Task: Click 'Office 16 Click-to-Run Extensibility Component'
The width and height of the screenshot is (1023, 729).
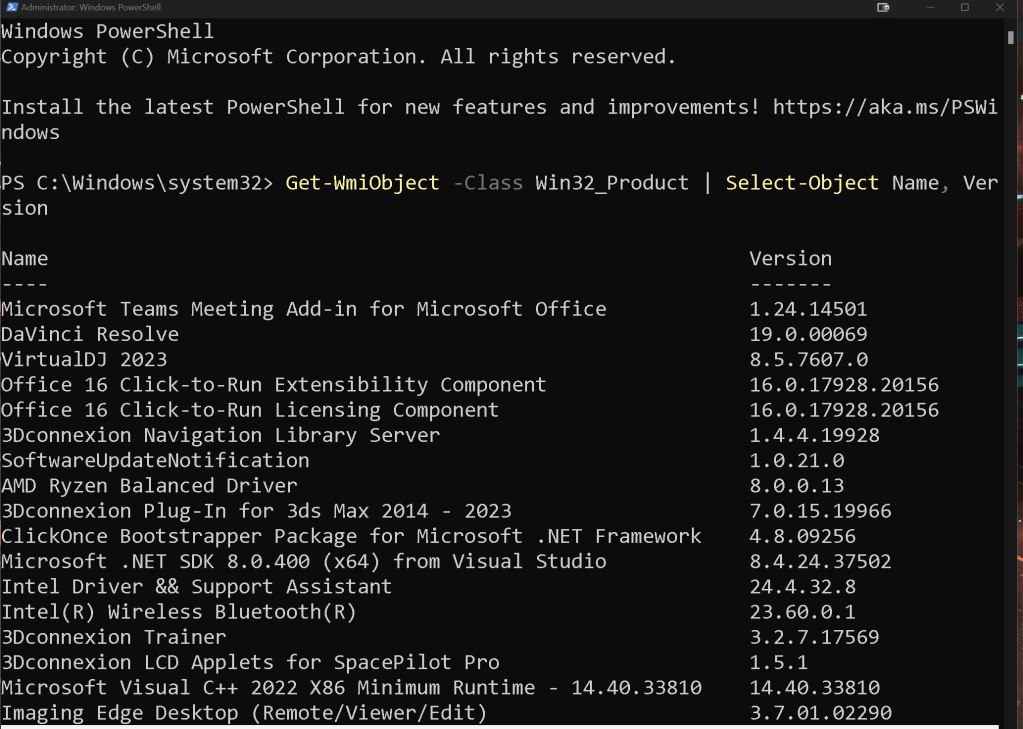Action: tap(274, 385)
